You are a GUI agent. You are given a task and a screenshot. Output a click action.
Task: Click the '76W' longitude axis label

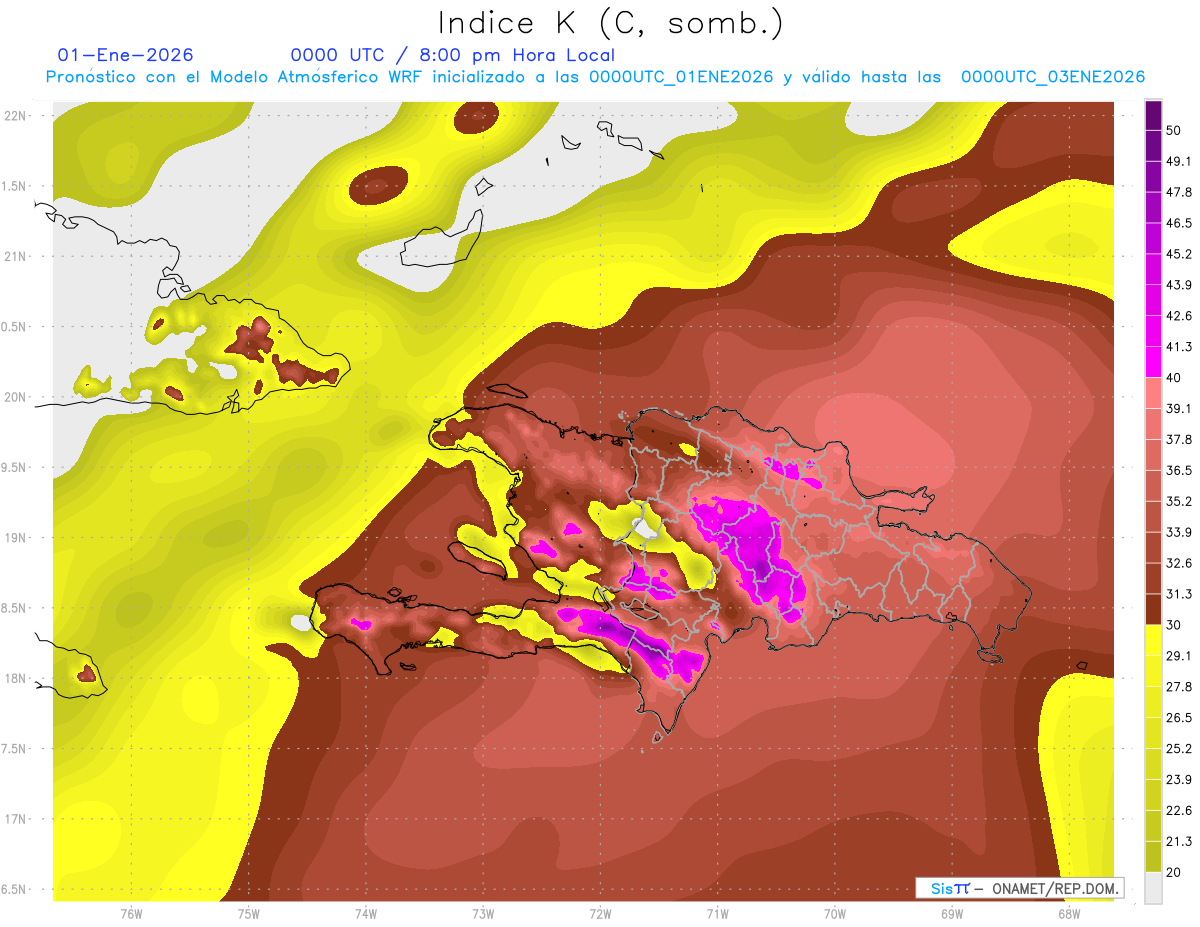(131, 914)
